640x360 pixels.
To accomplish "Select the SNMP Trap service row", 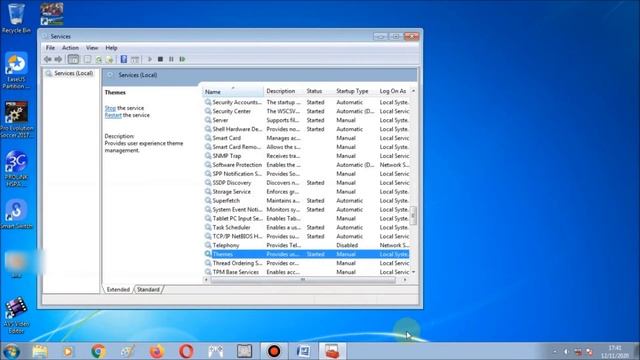I will point(307,156).
